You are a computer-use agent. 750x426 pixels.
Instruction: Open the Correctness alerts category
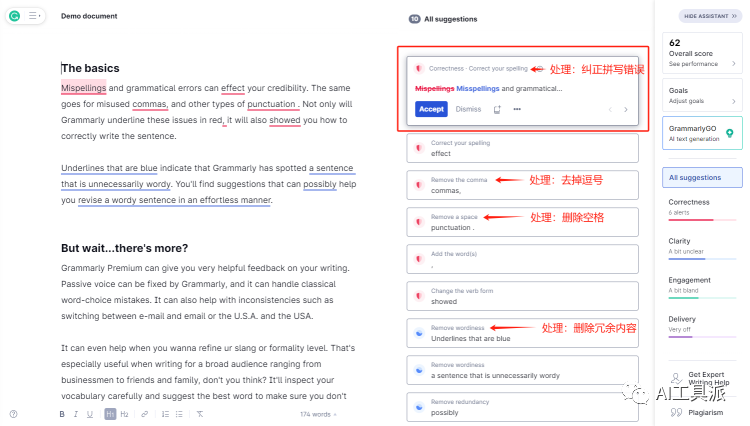tap(702, 208)
